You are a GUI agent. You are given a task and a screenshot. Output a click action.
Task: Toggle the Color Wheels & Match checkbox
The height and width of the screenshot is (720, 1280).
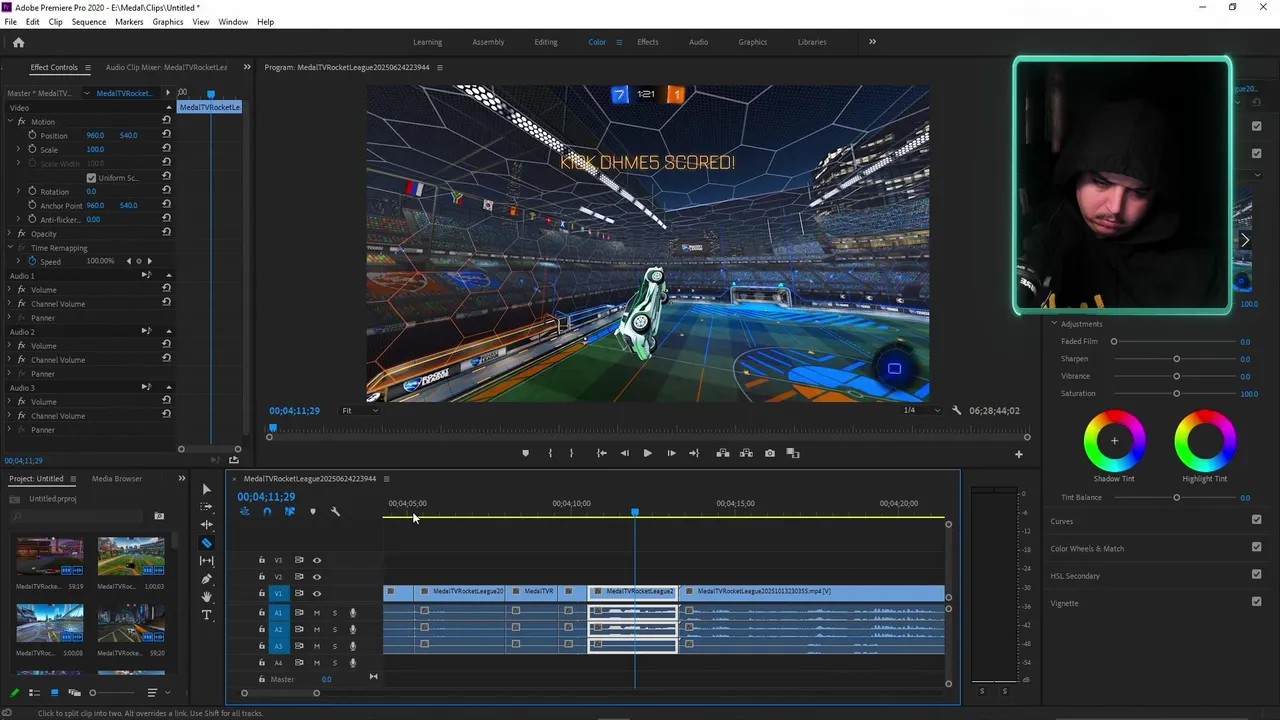pyautogui.click(x=1256, y=547)
